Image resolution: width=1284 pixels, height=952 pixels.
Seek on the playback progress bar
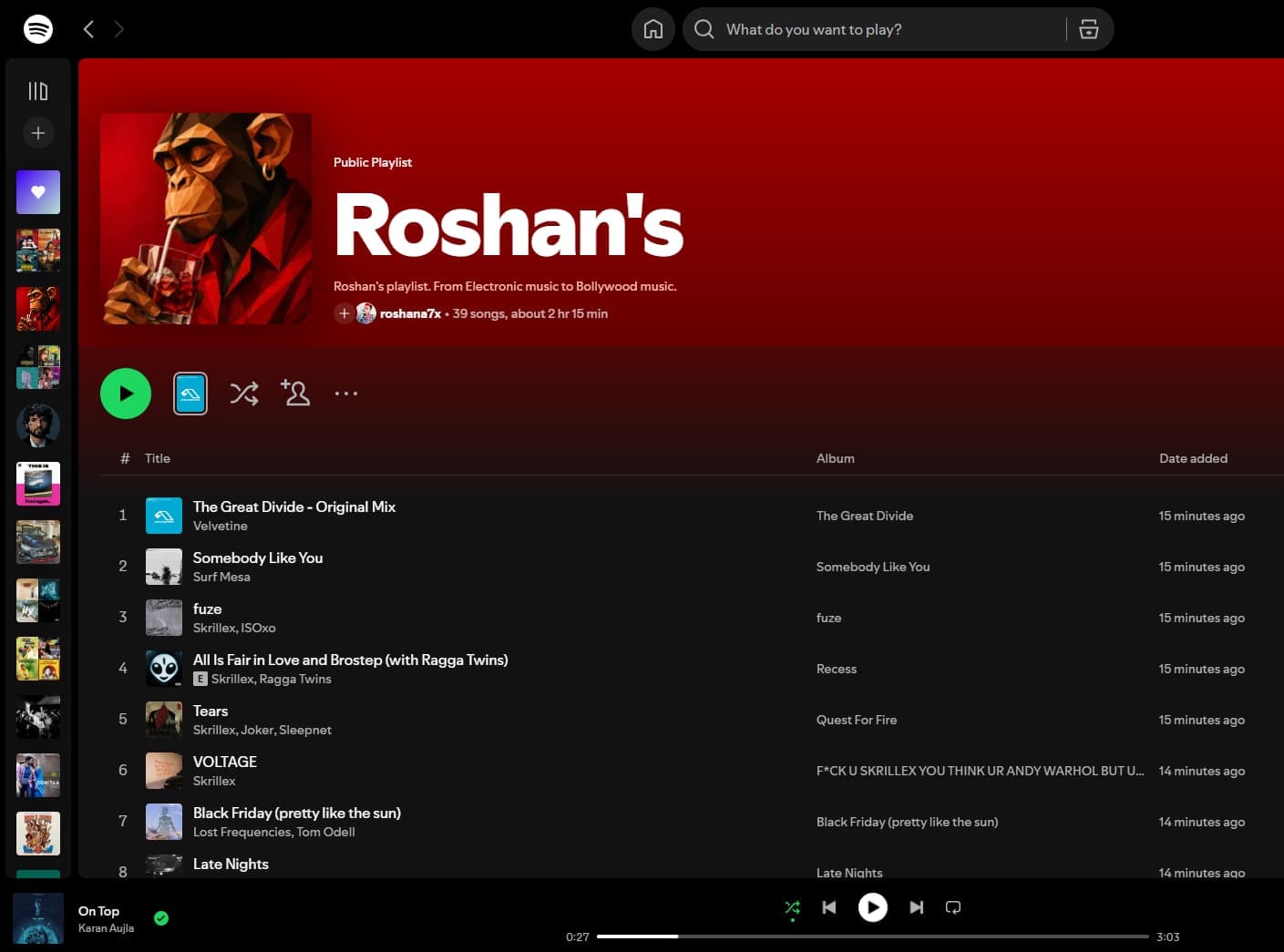pos(873,937)
